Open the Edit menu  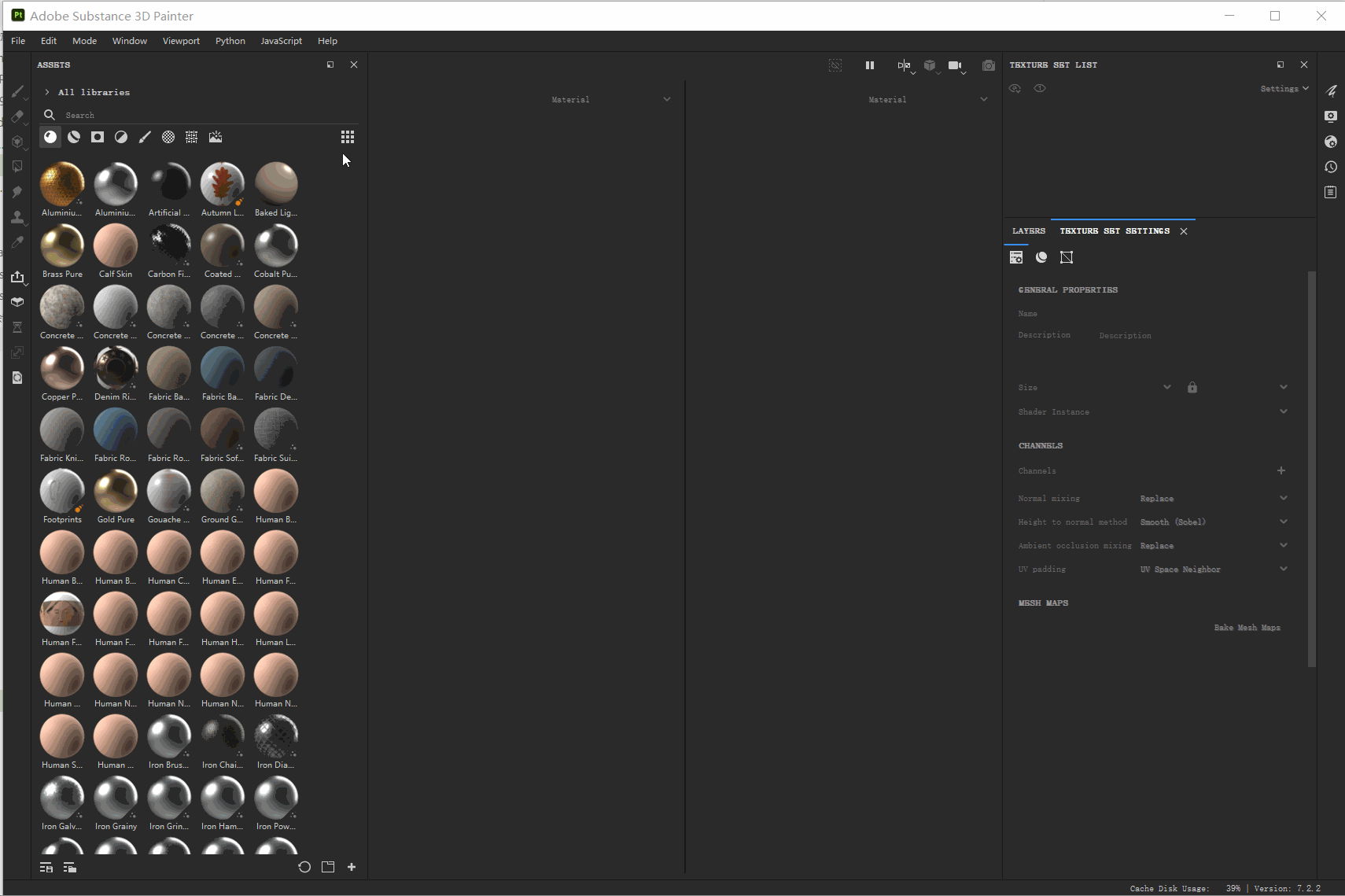coord(49,41)
